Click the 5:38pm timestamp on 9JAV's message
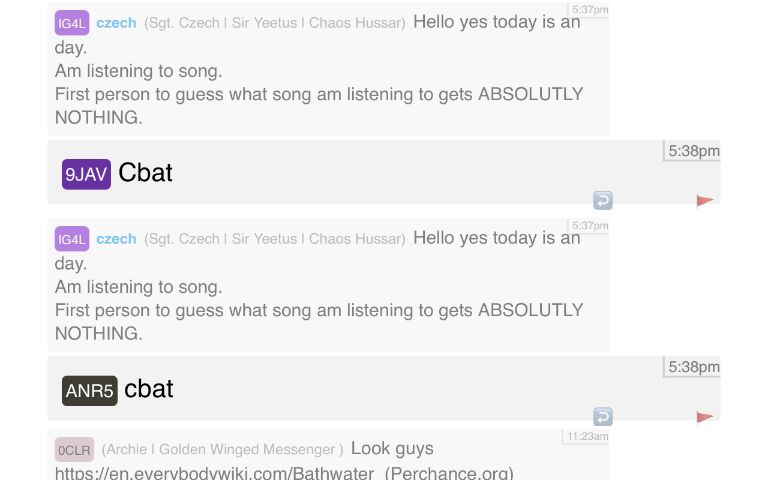768x480 pixels. (693, 151)
